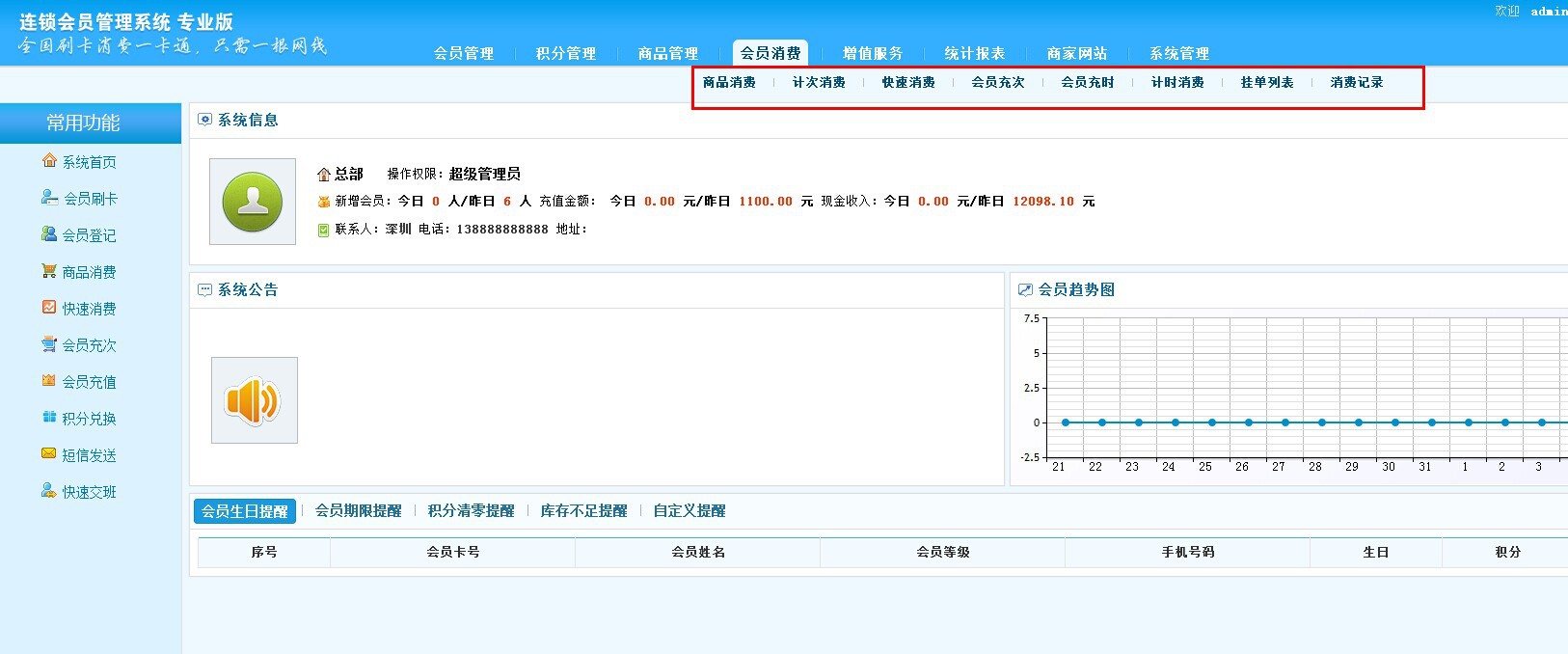This screenshot has width=1568, height=654.
Task: Choose 消费记录 in the submenu
Action: (x=1357, y=82)
